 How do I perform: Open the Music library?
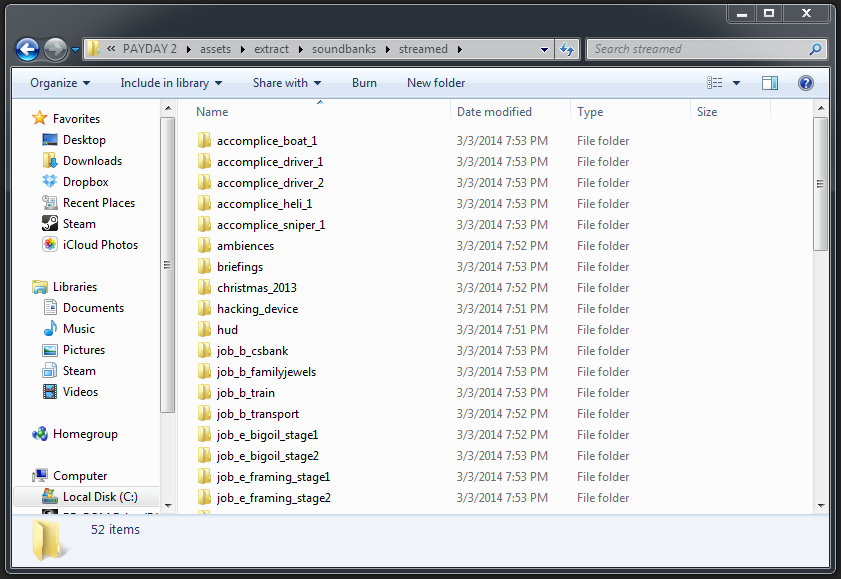78,329
